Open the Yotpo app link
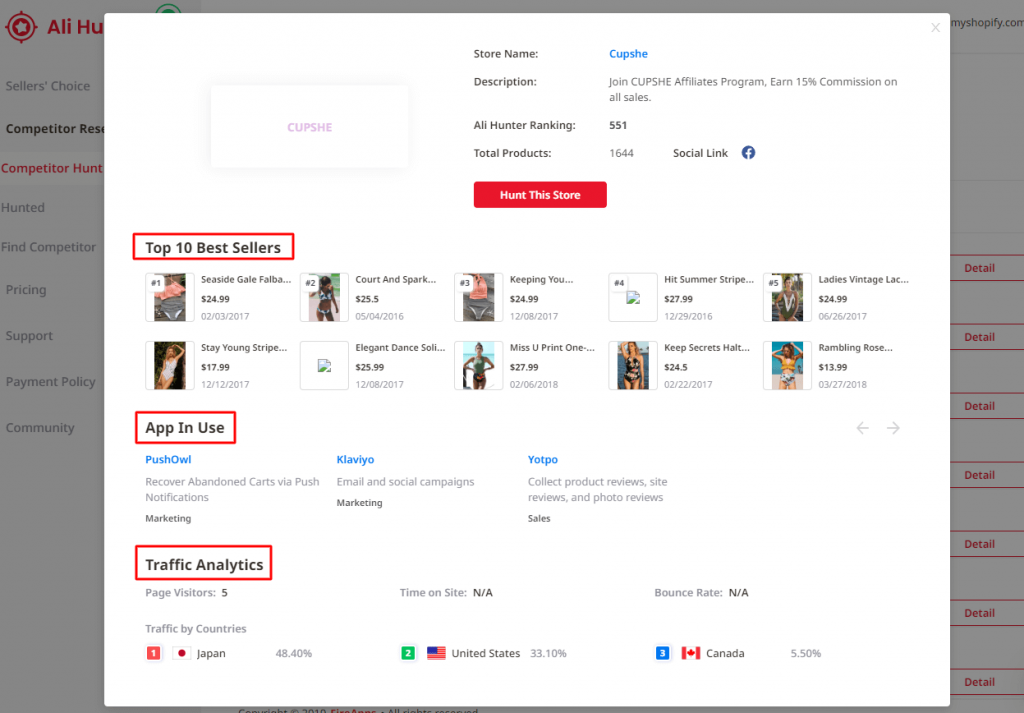Image resolution: width=1024 pixels, height=713 pixels. [543, 460]
